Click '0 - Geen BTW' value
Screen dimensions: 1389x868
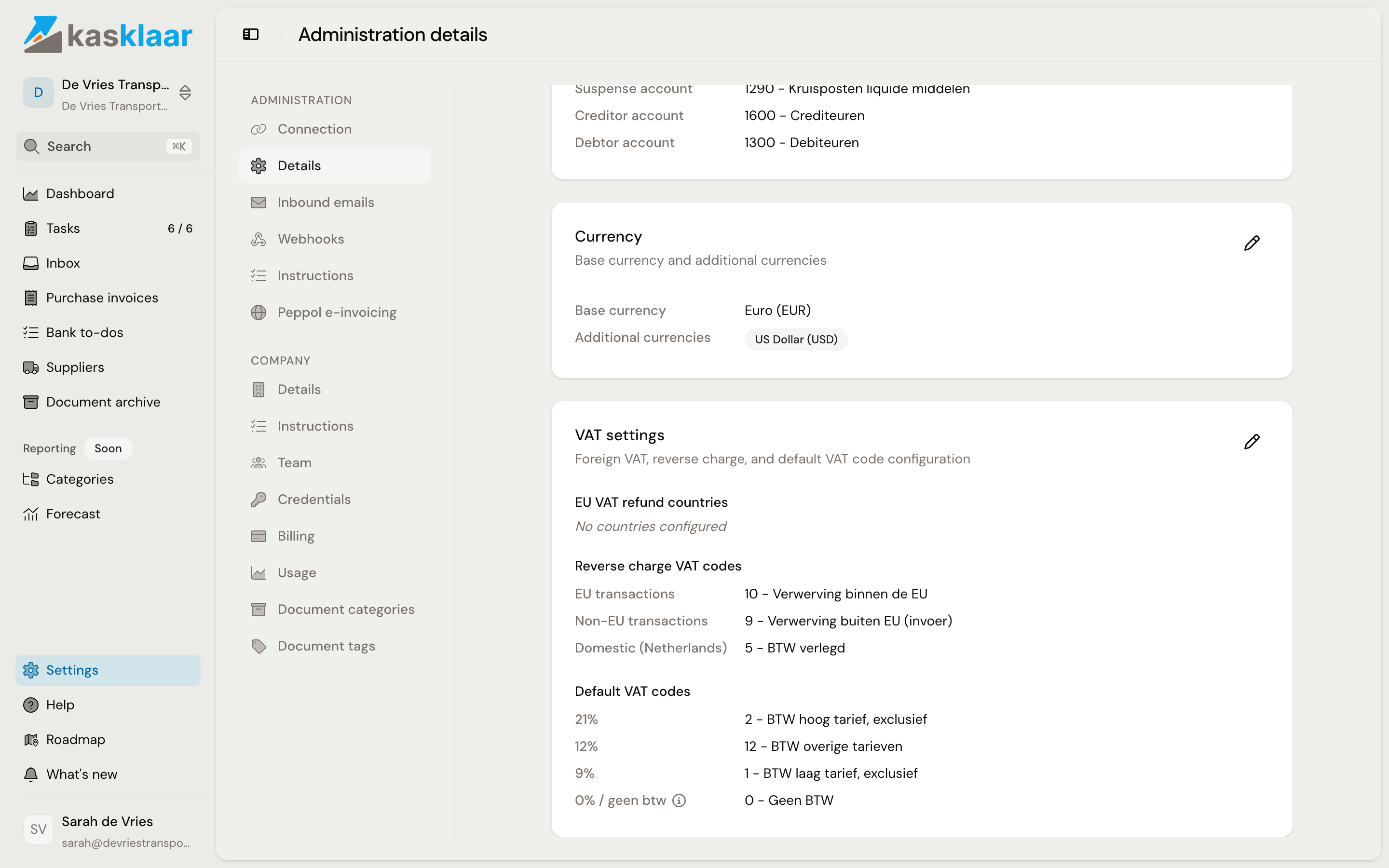[789, 801]
